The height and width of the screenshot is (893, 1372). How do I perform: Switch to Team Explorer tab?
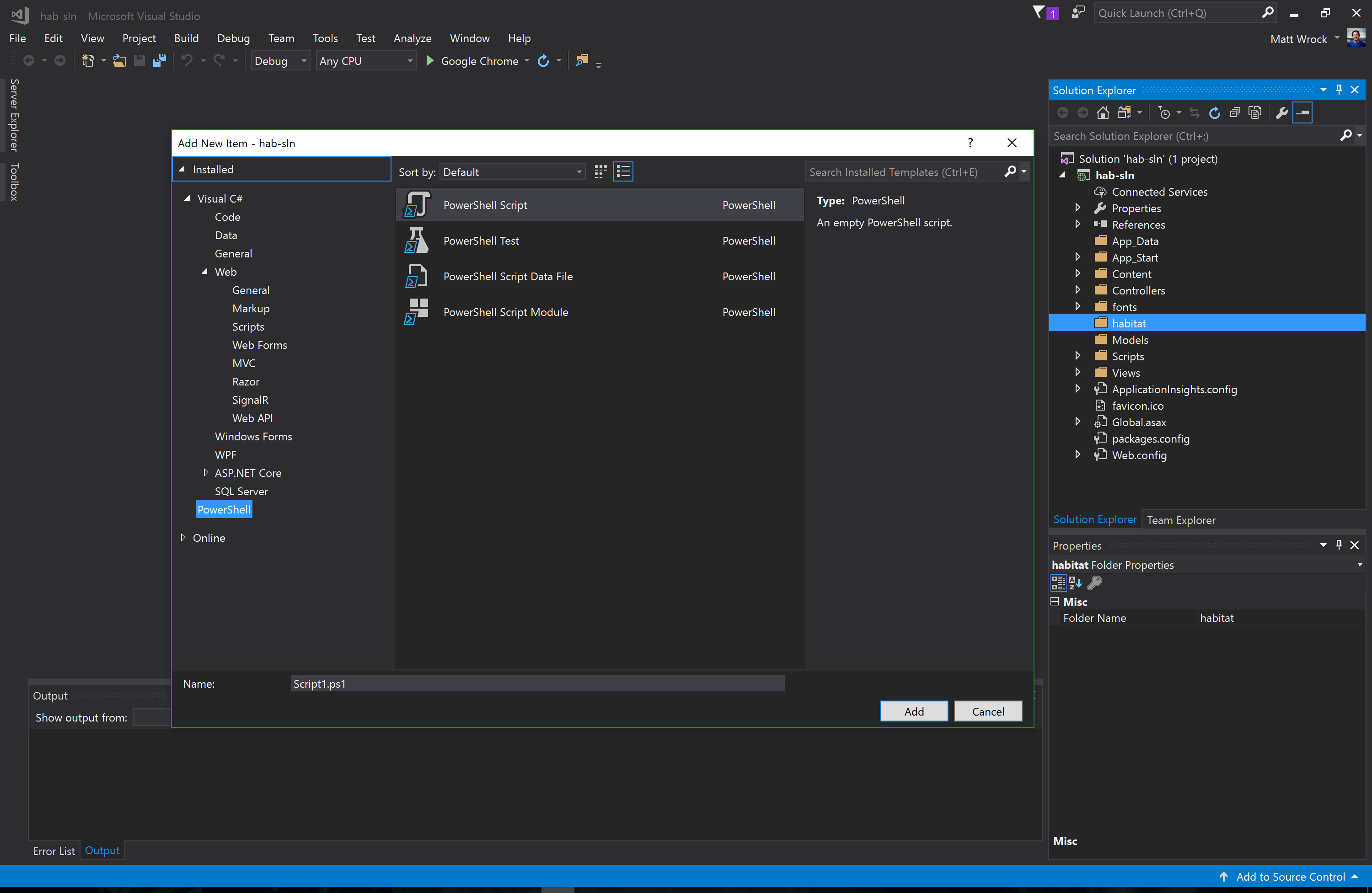1181,520
